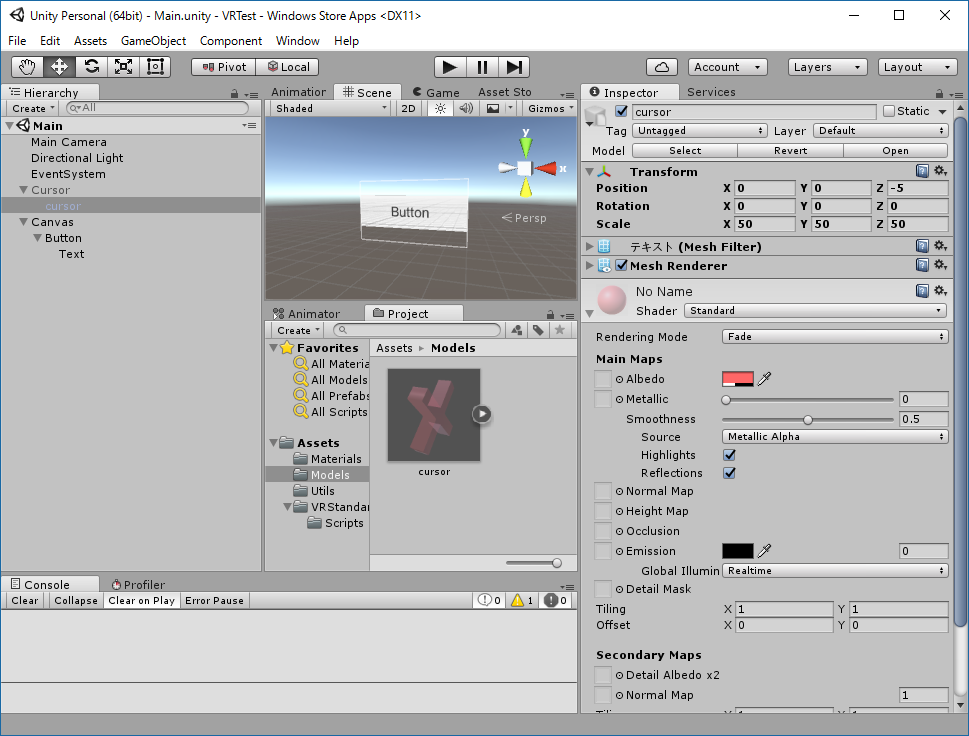Open Mesh Renderer gear menu
Screen dimensions: 969x736
tap(941, 265)
